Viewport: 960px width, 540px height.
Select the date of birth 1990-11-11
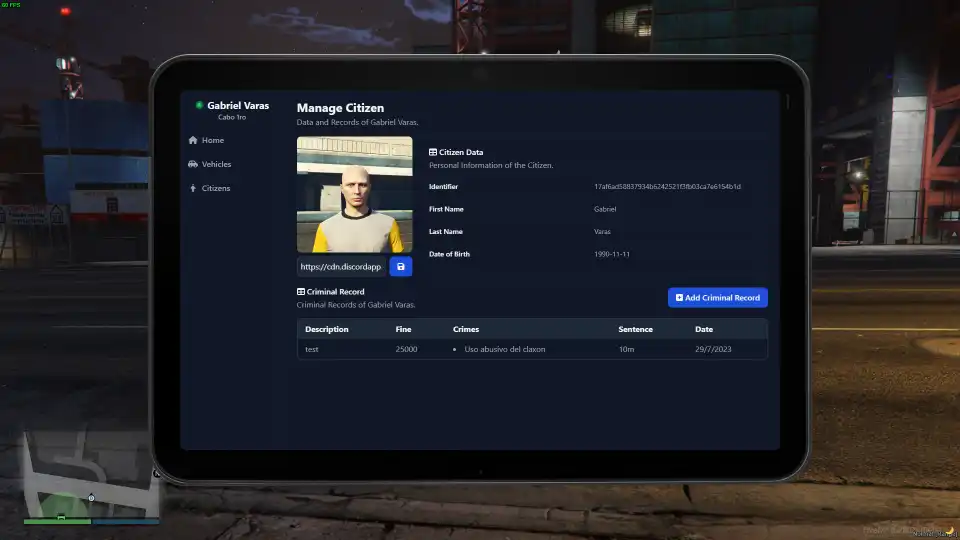(x=612, y=254)
